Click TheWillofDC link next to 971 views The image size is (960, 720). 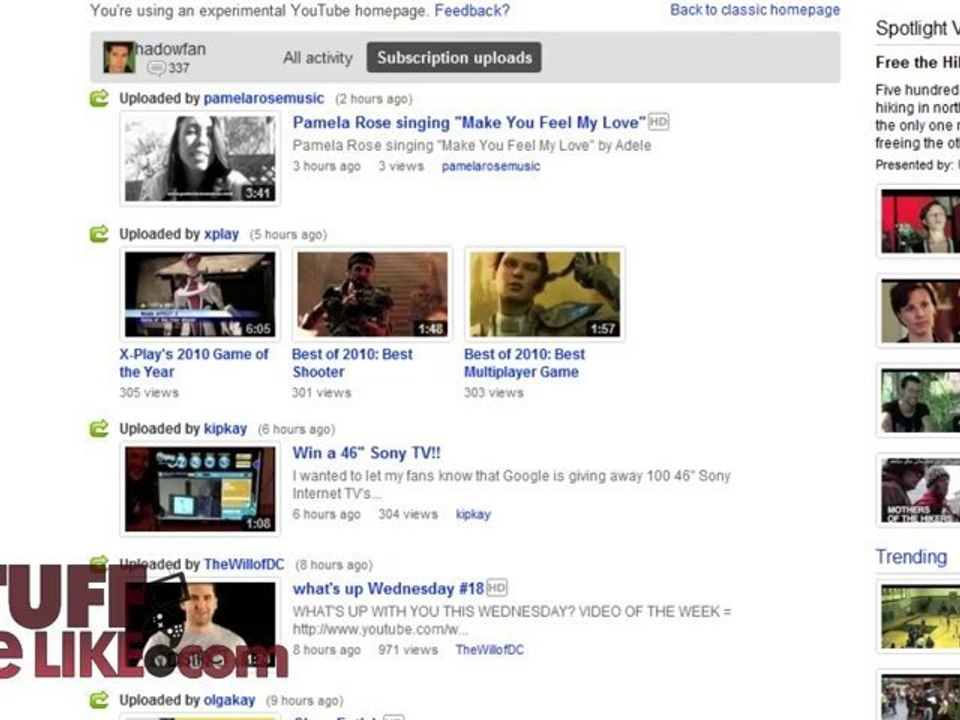(490, 650)
